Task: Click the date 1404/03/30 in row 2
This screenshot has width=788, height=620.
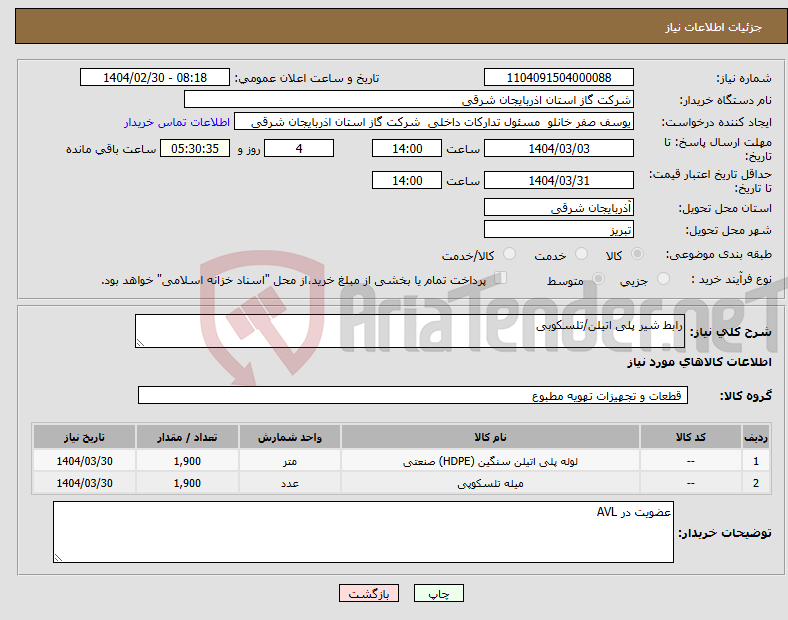Action: point(84,483)
